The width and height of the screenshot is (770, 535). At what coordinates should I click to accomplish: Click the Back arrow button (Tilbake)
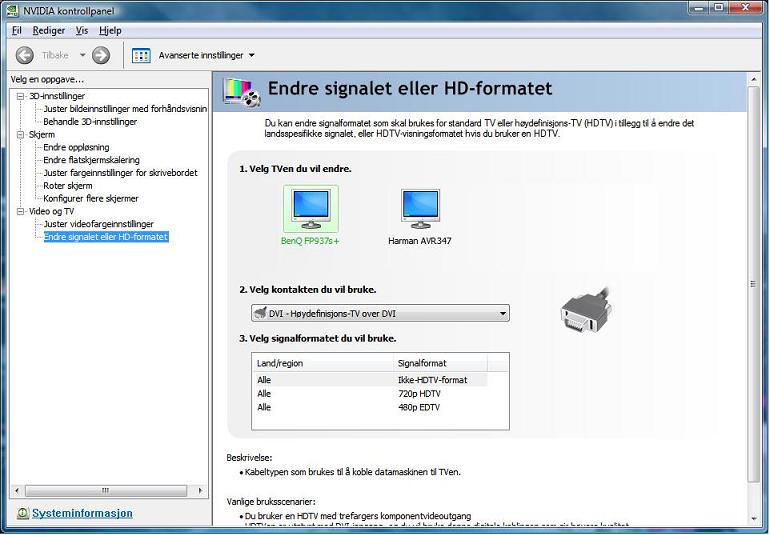click(x=25, y=55)
